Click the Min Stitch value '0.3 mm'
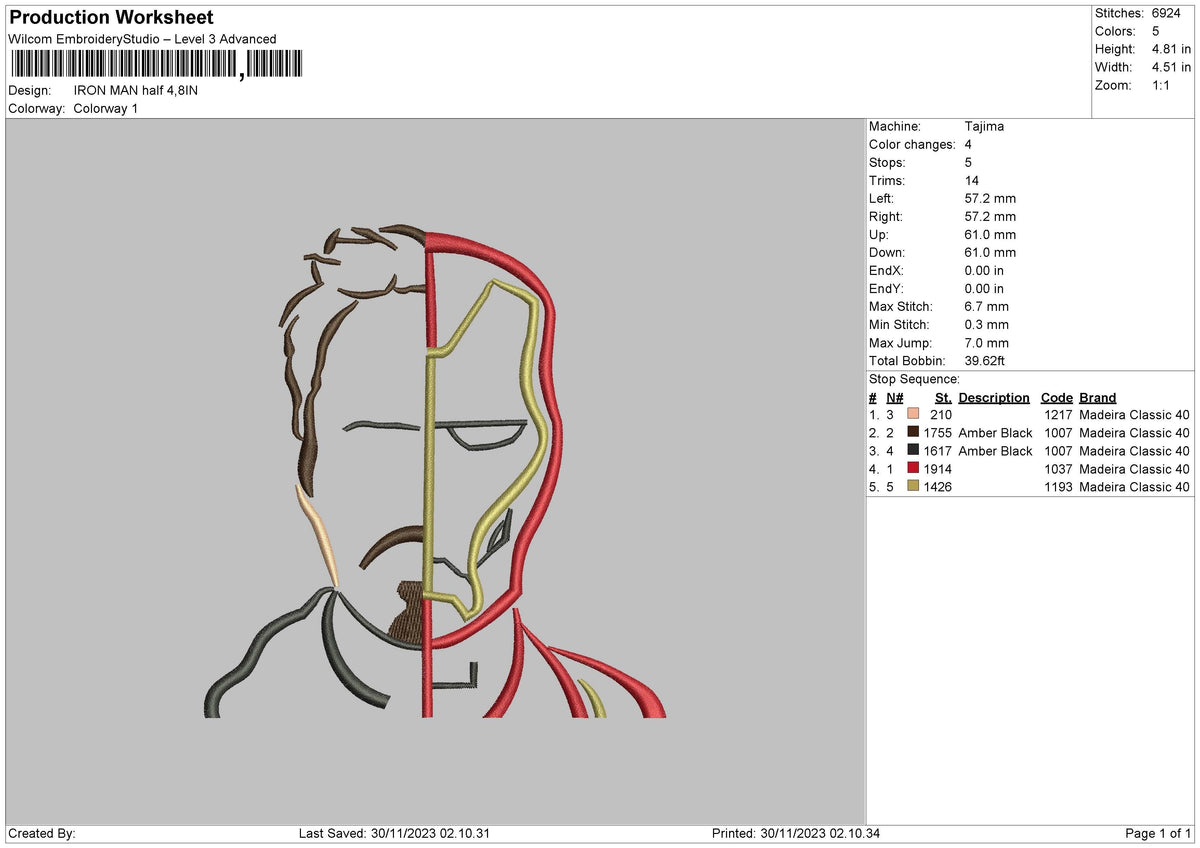 click(987, 325)
